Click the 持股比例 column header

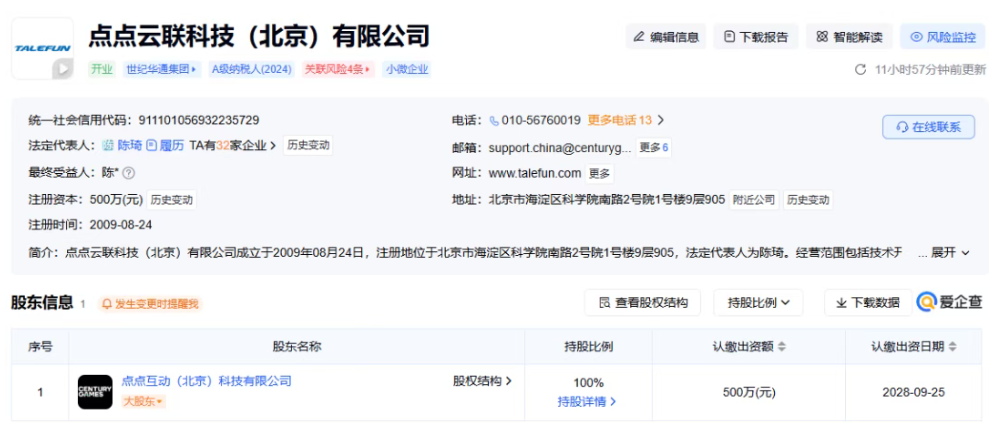(588, 347)
